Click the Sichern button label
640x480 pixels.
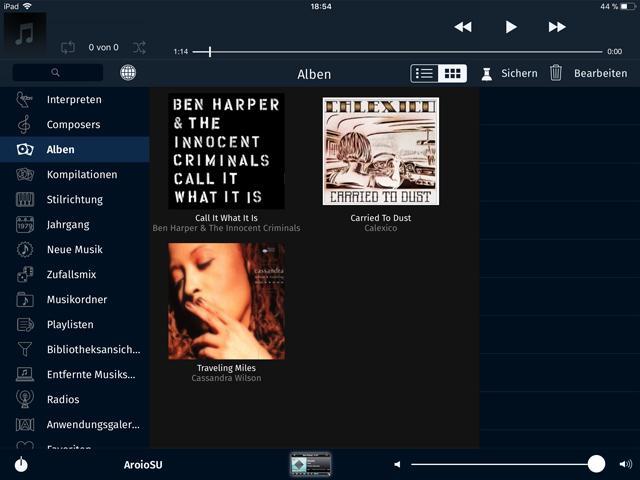(x=519, y=73)
